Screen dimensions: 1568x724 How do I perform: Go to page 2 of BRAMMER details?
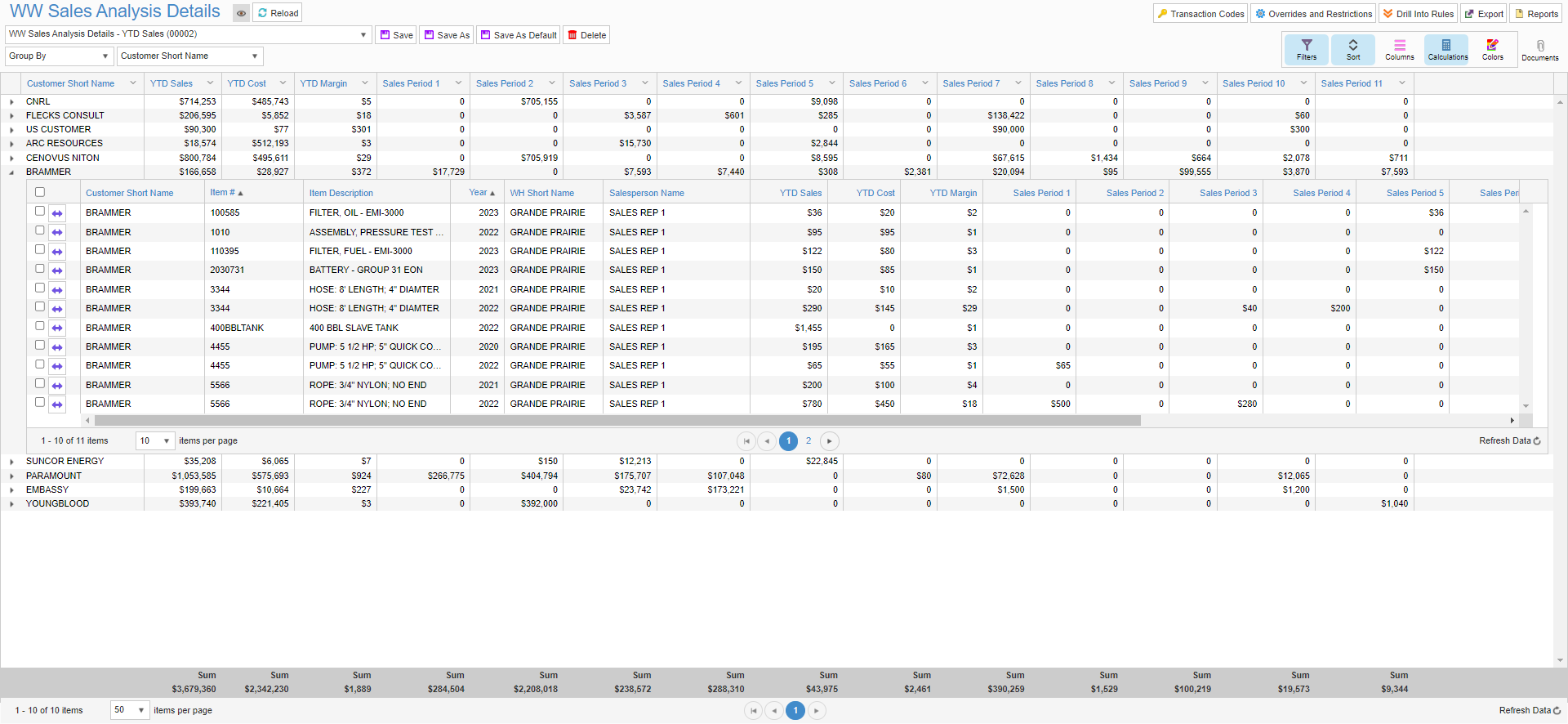pyautogui.click(x=808, y=441)
